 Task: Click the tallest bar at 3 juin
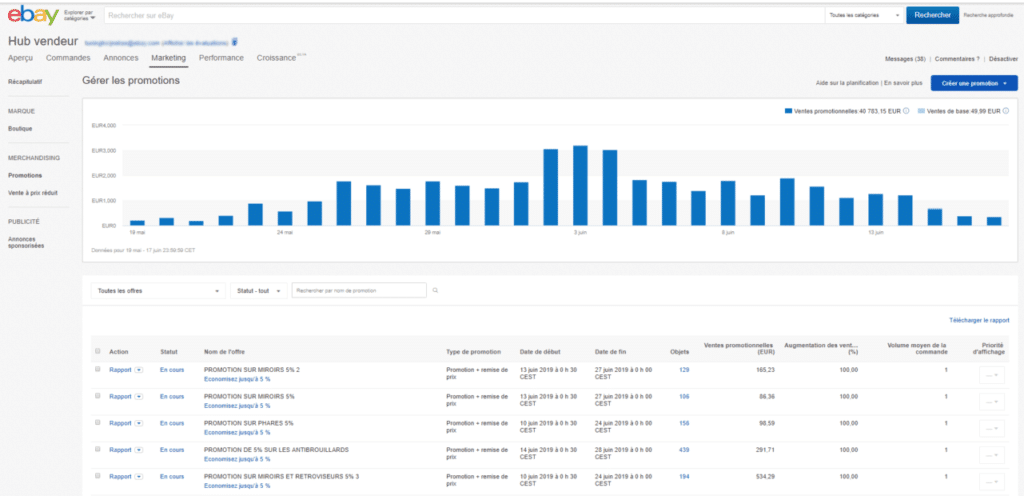point(580,185)
